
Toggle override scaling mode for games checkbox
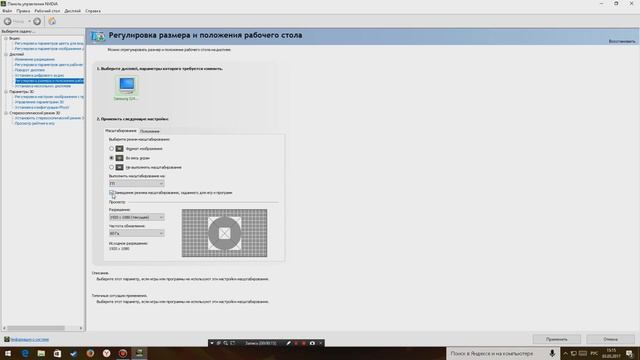pyautogui.click(x=111, y=192)
